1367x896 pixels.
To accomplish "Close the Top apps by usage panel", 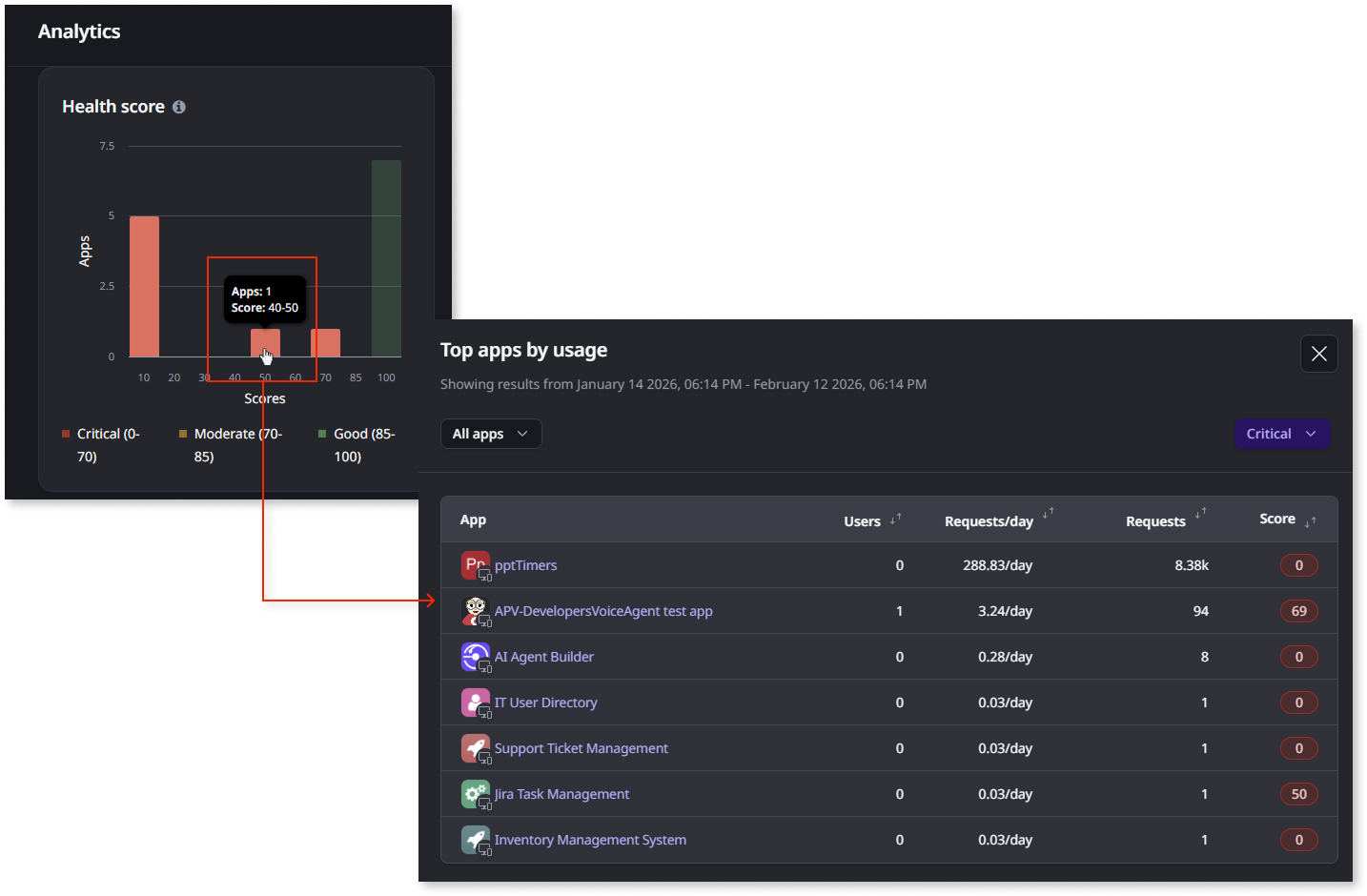I will click(x=1319, y=354).
